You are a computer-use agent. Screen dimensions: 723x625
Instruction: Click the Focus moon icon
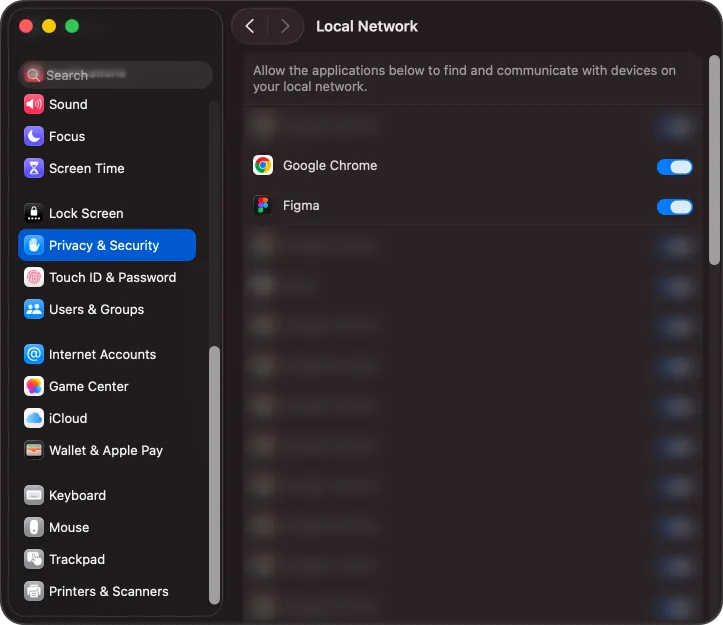[x=34, y=136]
